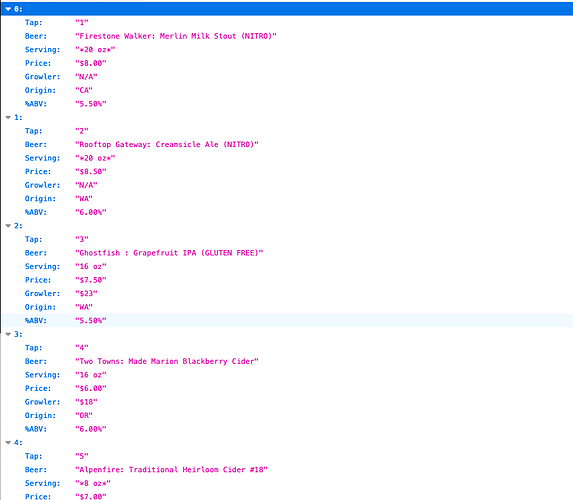Select the %ABV key of item 3
Screen dimensions: 573x500
(x=36, y=429)
